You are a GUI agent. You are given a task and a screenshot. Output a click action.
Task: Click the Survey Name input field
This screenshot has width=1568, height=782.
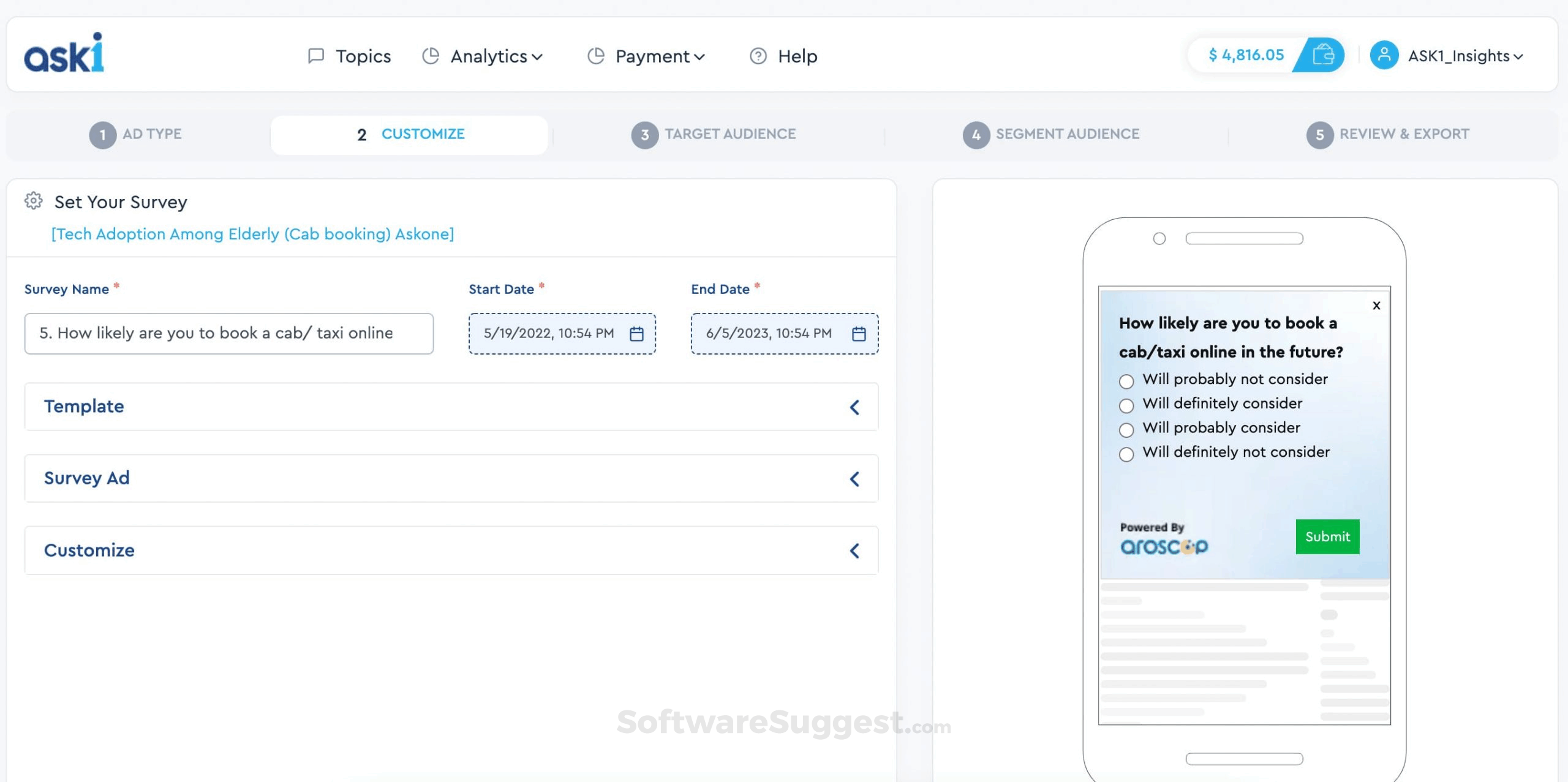click(x=228, y=334)
